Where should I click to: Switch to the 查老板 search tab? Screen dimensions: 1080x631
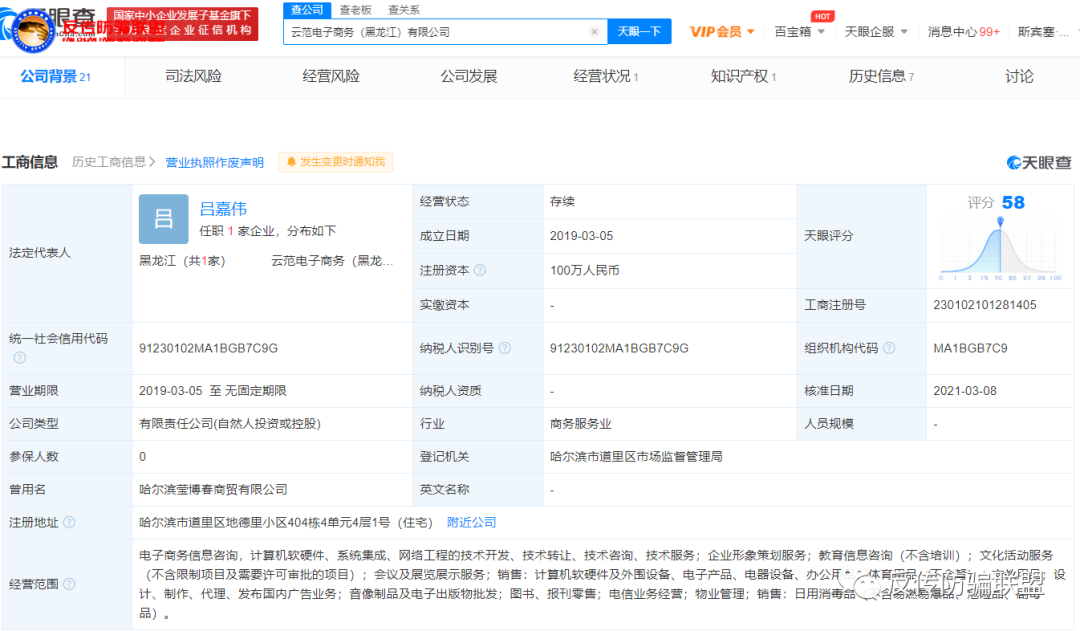pos(357,8)
